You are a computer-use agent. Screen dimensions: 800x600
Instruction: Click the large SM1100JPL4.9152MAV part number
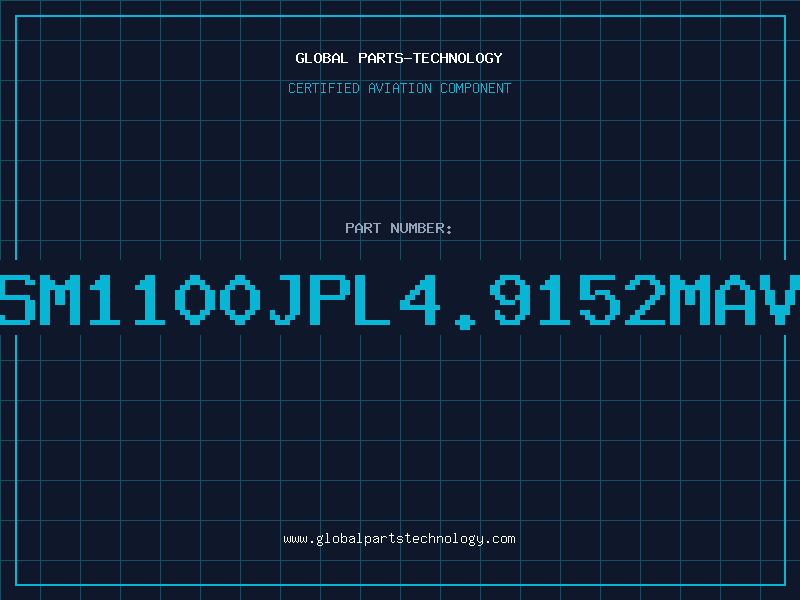pos(400,300)
